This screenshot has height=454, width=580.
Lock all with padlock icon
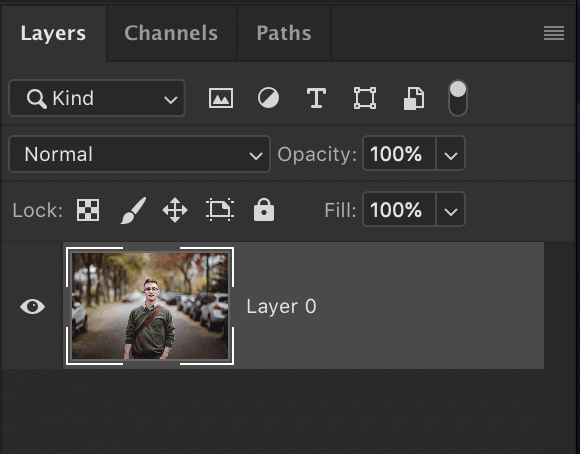tap(264, 210)
